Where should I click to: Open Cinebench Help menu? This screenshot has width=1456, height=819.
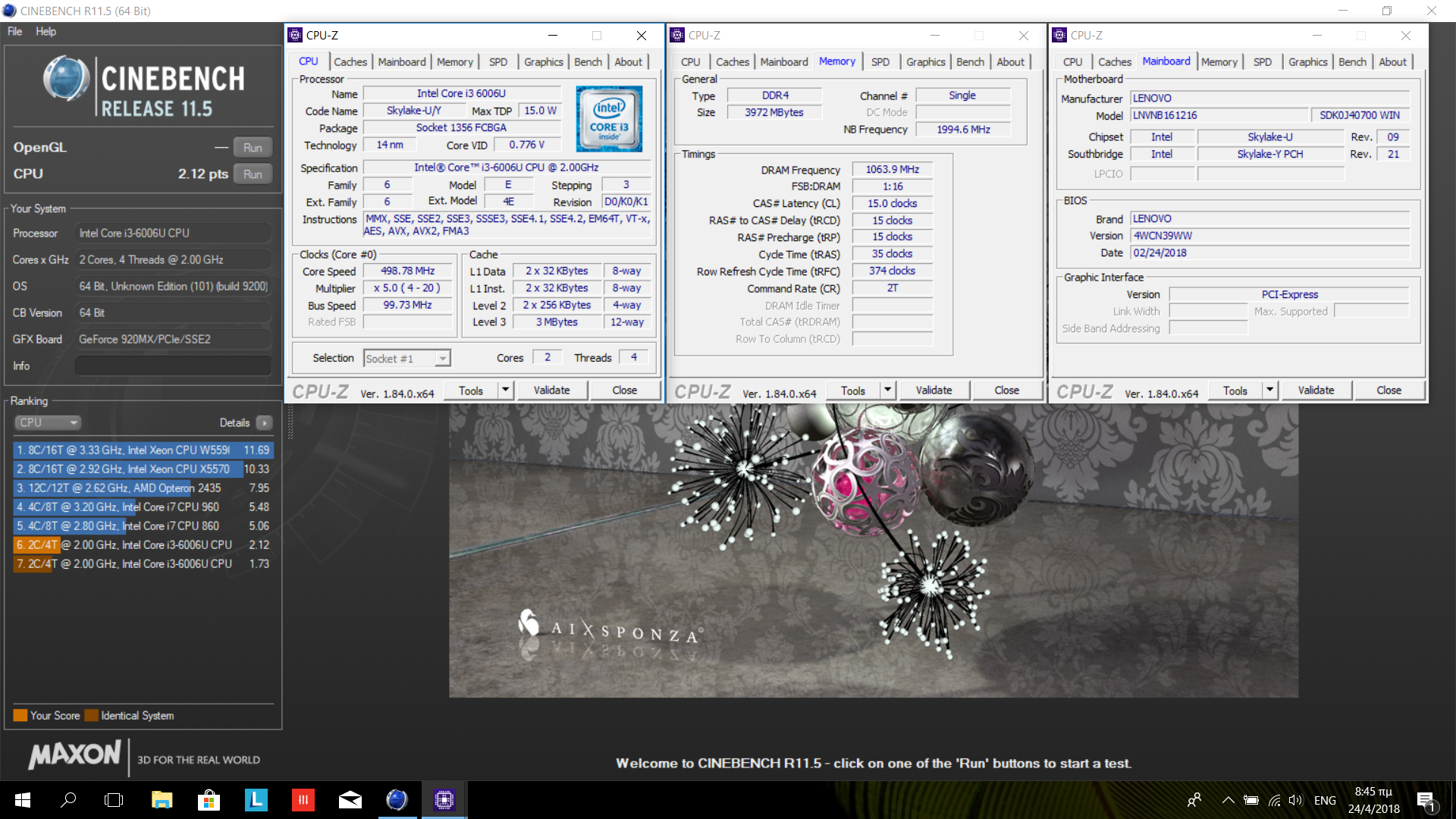click(x=45, y=31)
